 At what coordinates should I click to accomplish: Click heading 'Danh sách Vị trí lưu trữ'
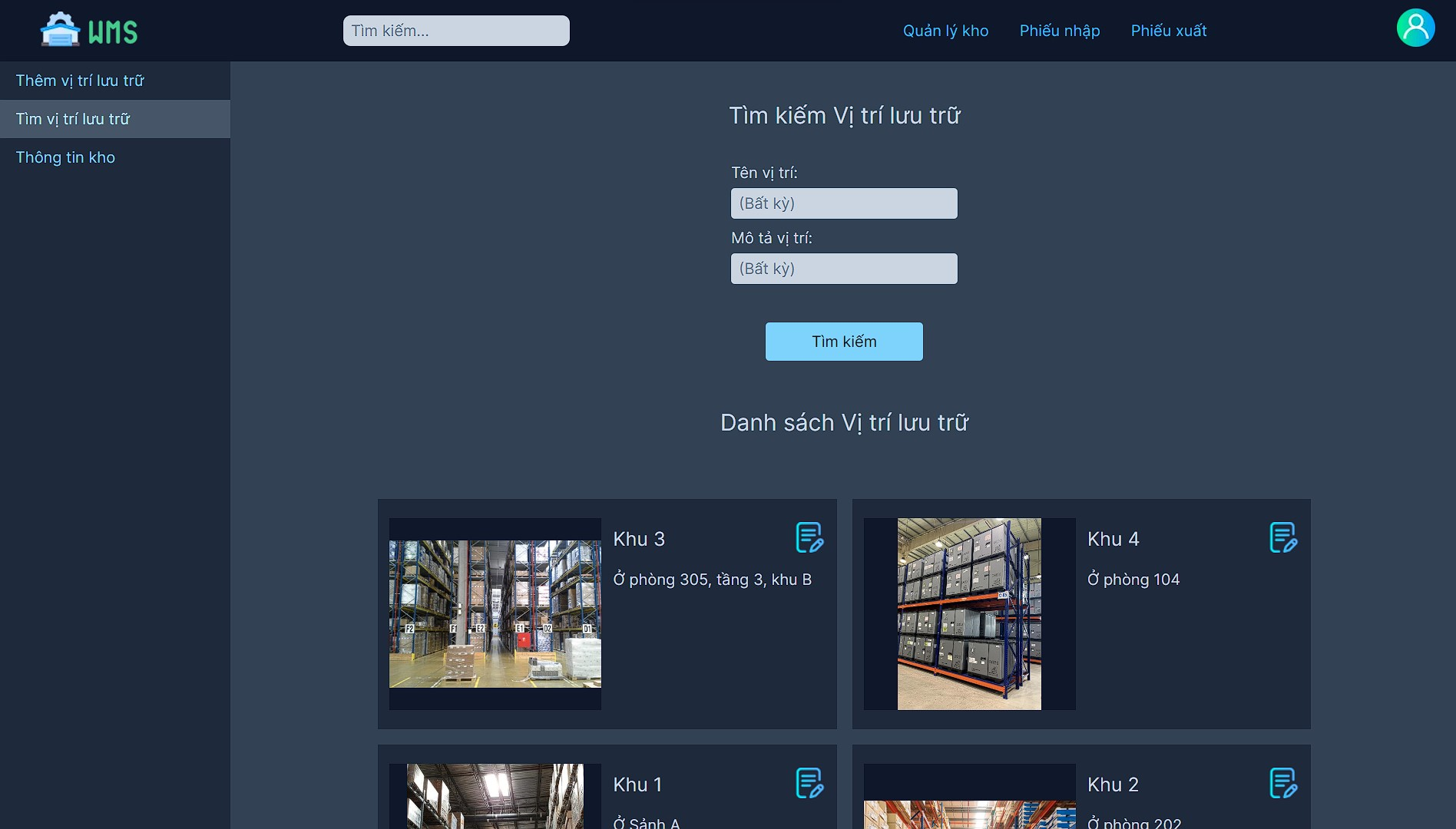(x=844, y=422)
